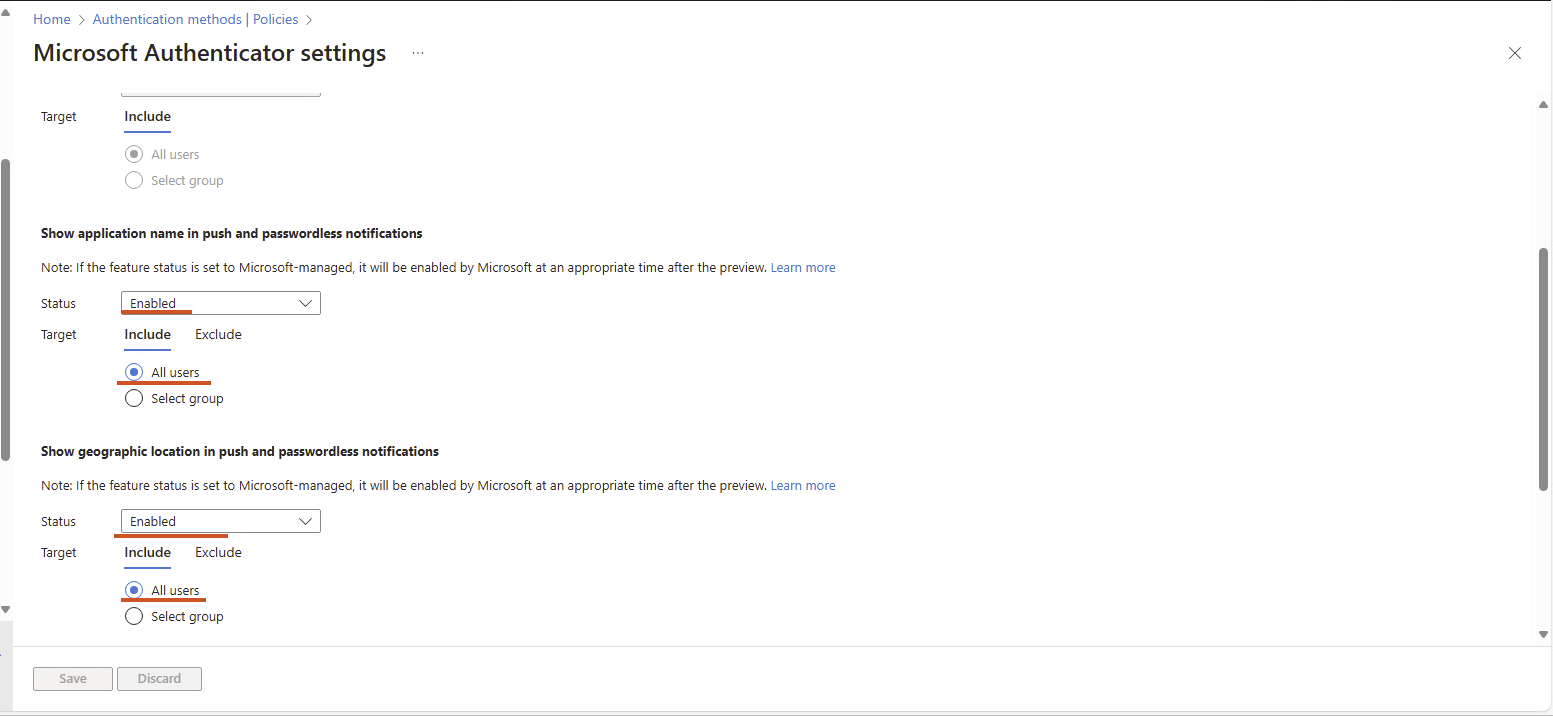This screenshot has width=1553, height=716.
Task: Click the left scrollbar down arrow
Action: point(5,609)
